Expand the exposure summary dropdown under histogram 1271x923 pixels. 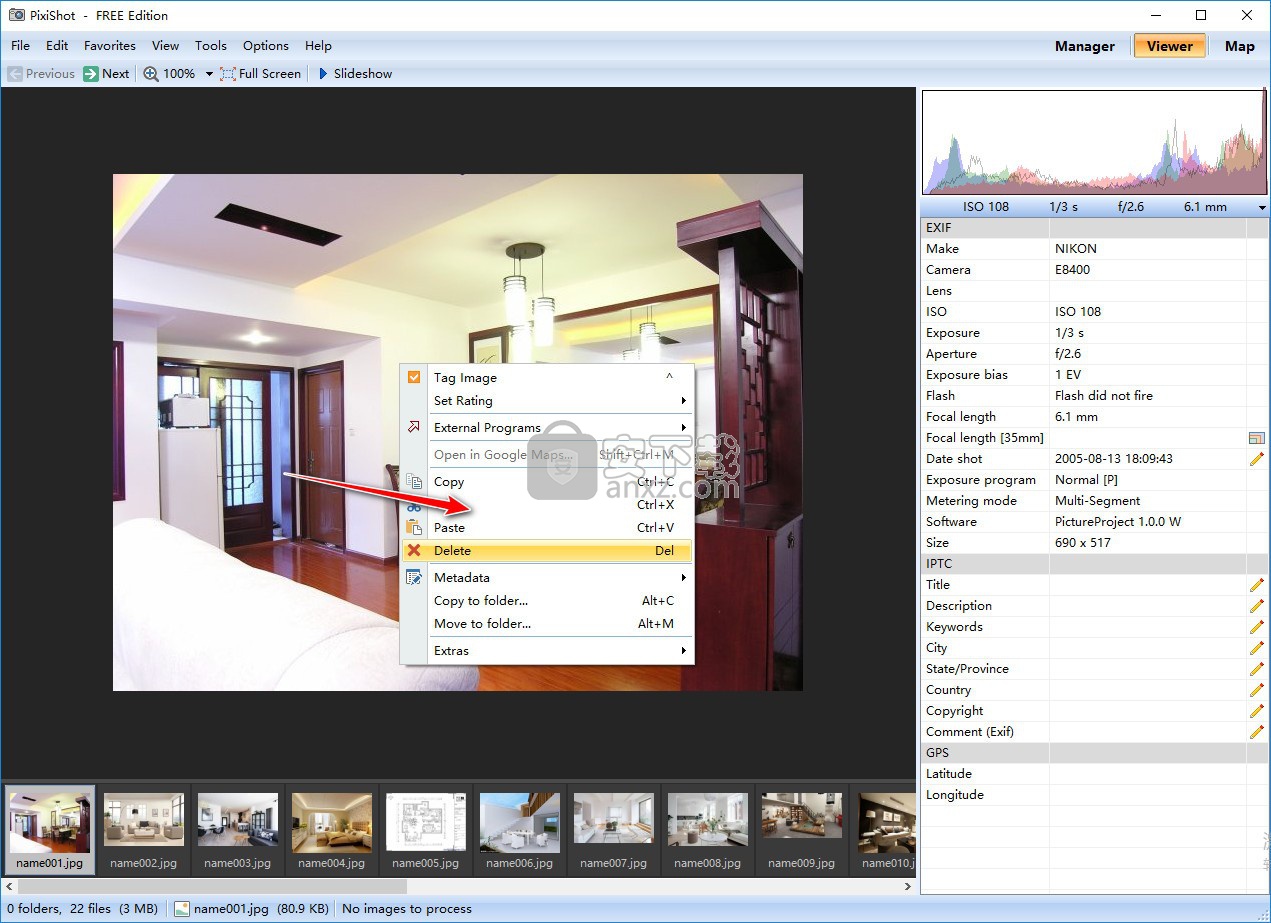pos(1262,208)
